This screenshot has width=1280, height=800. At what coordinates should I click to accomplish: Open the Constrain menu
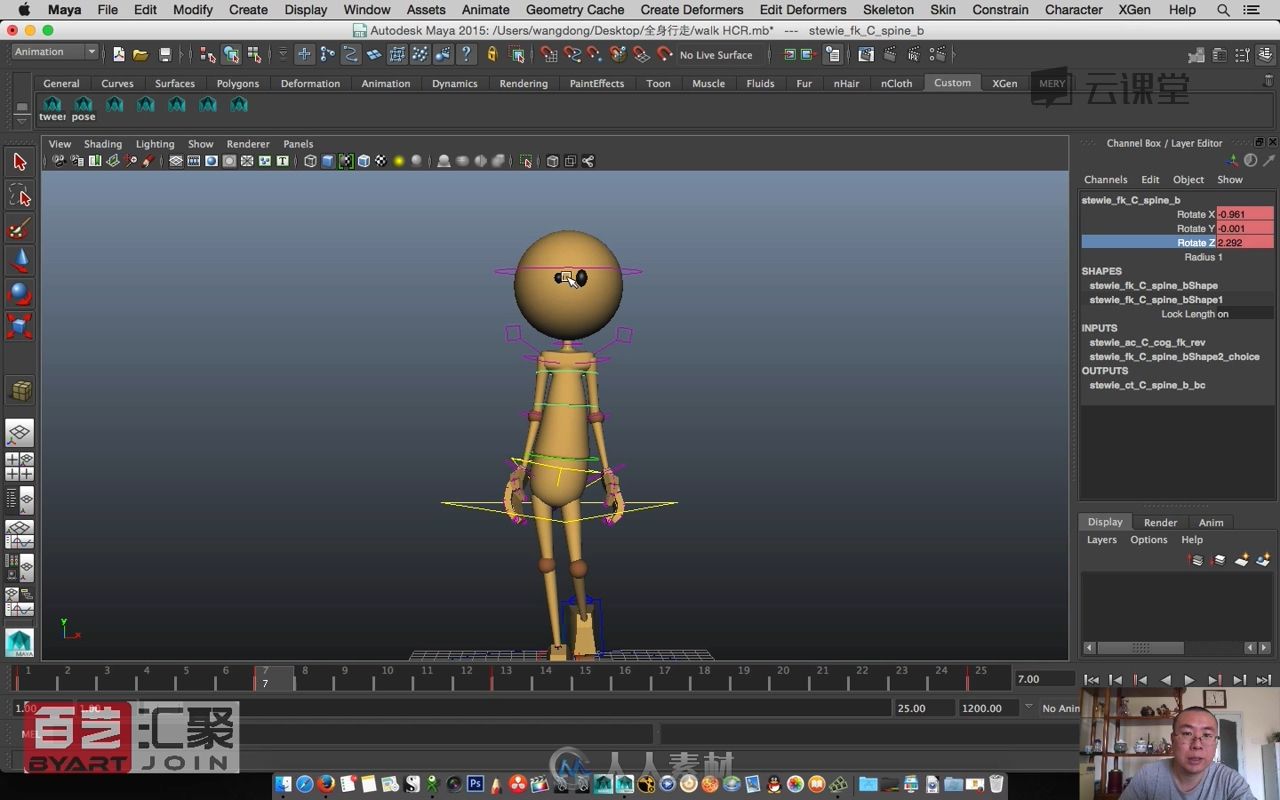coord(1000,9)
